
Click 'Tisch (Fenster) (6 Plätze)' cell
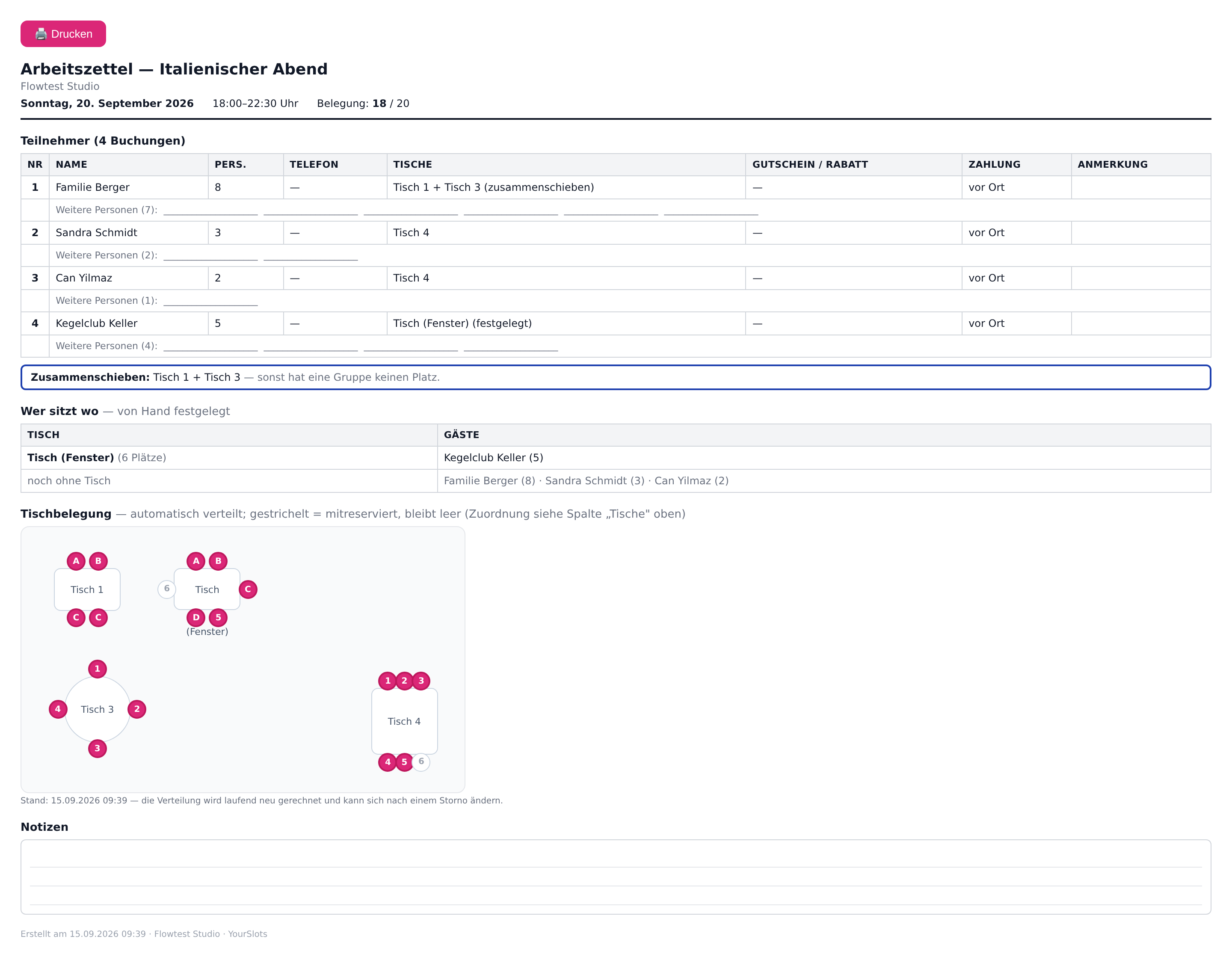click(229, 457)
